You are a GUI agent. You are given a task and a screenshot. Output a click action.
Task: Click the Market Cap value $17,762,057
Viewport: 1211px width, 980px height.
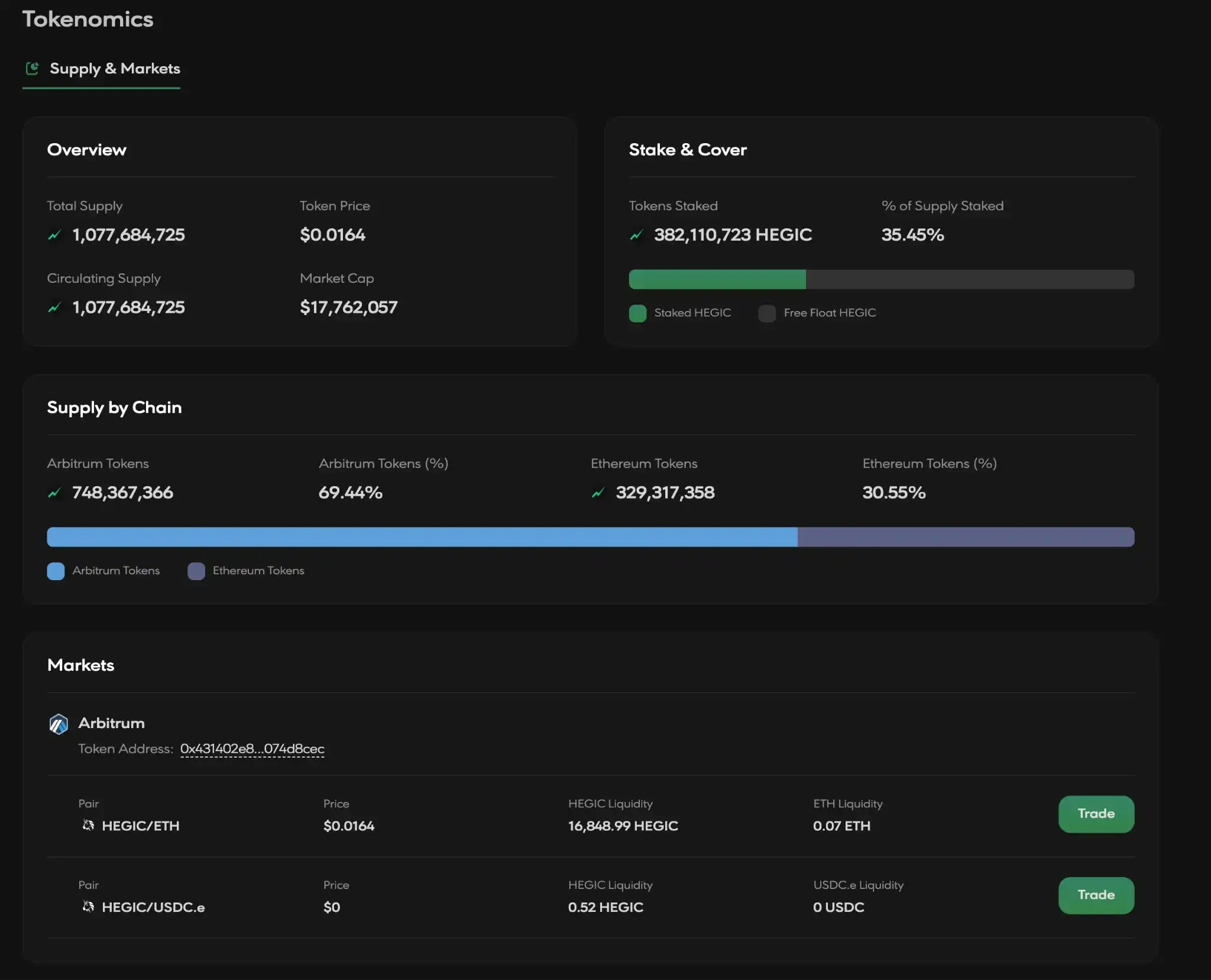[349, 307]
